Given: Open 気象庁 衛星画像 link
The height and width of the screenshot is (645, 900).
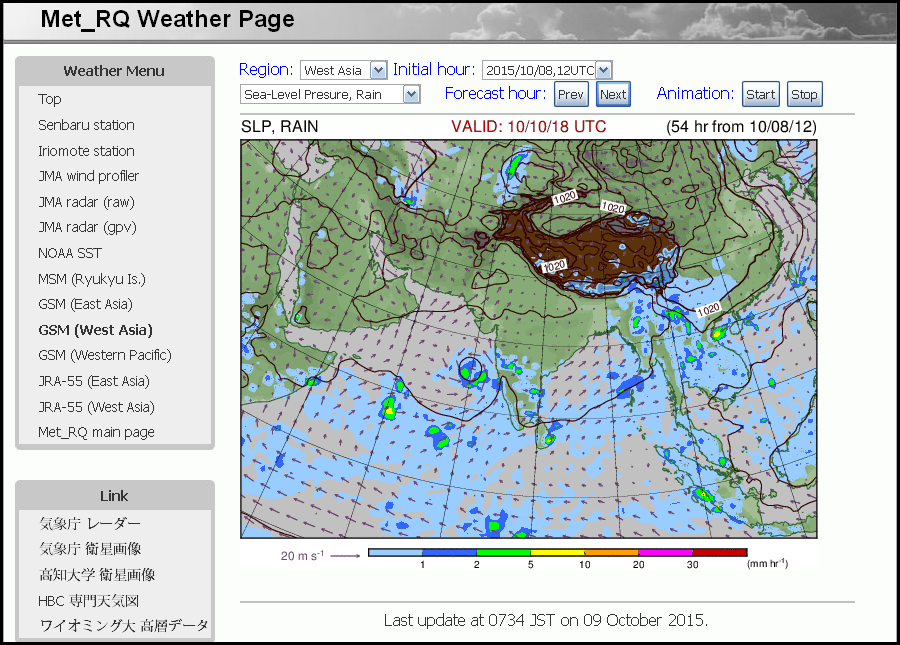Looking at the screenshot, I should pyautogui.click(x=90, y=549).
